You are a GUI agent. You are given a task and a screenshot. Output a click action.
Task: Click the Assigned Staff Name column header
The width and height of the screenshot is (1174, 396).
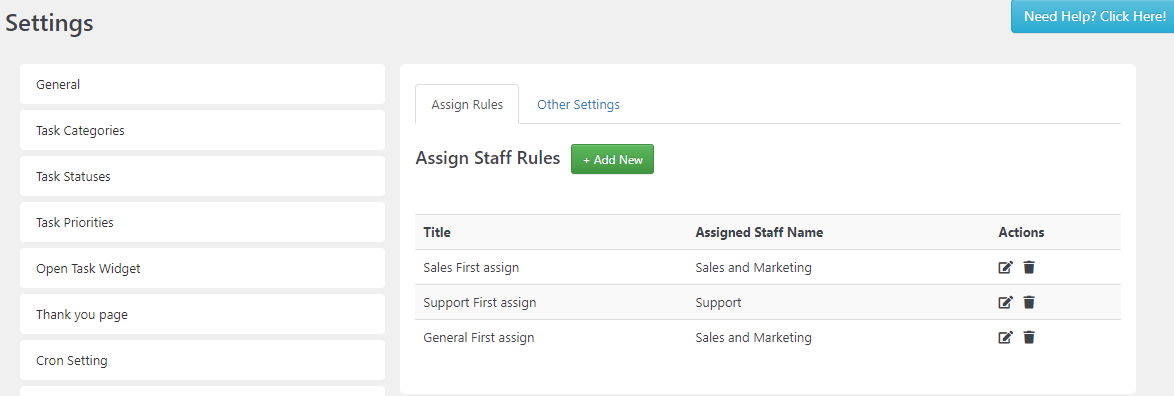[759, 232]
